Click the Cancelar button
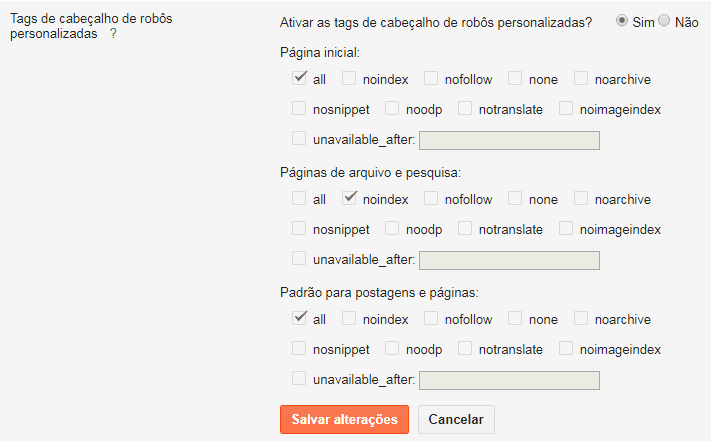 (456, 419)
